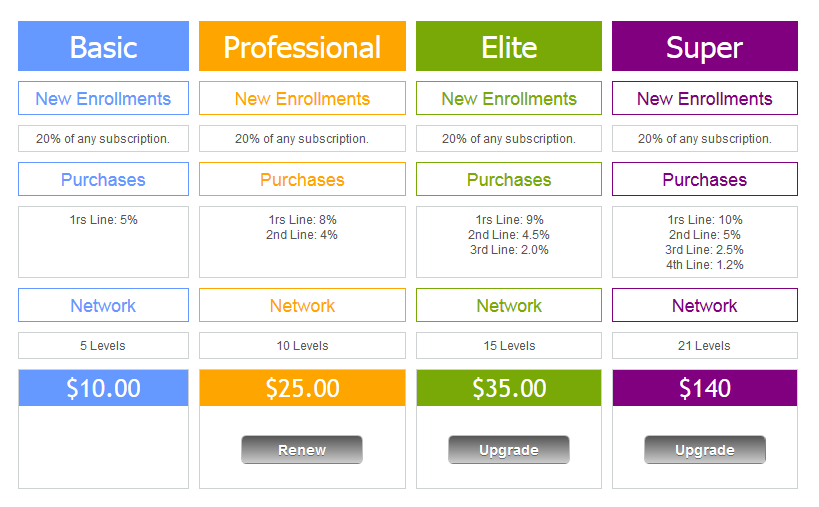
Task: Select the Basic plan header
Action: point(103,47)
